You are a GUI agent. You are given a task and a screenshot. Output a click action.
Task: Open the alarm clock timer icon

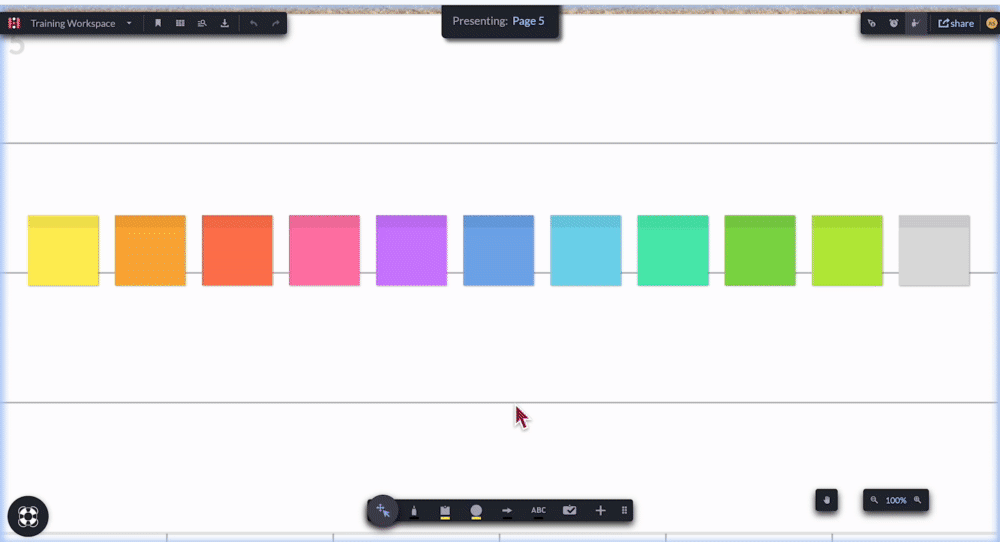[893, 24]
